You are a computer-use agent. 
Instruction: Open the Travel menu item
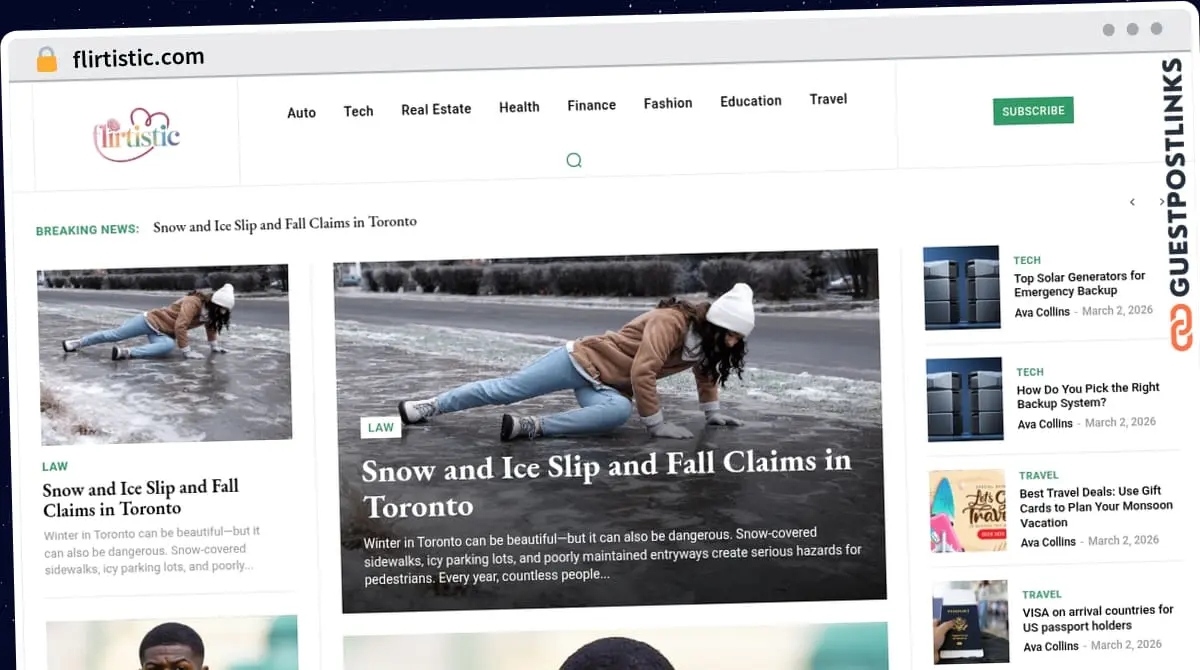(x=828, y=99)
